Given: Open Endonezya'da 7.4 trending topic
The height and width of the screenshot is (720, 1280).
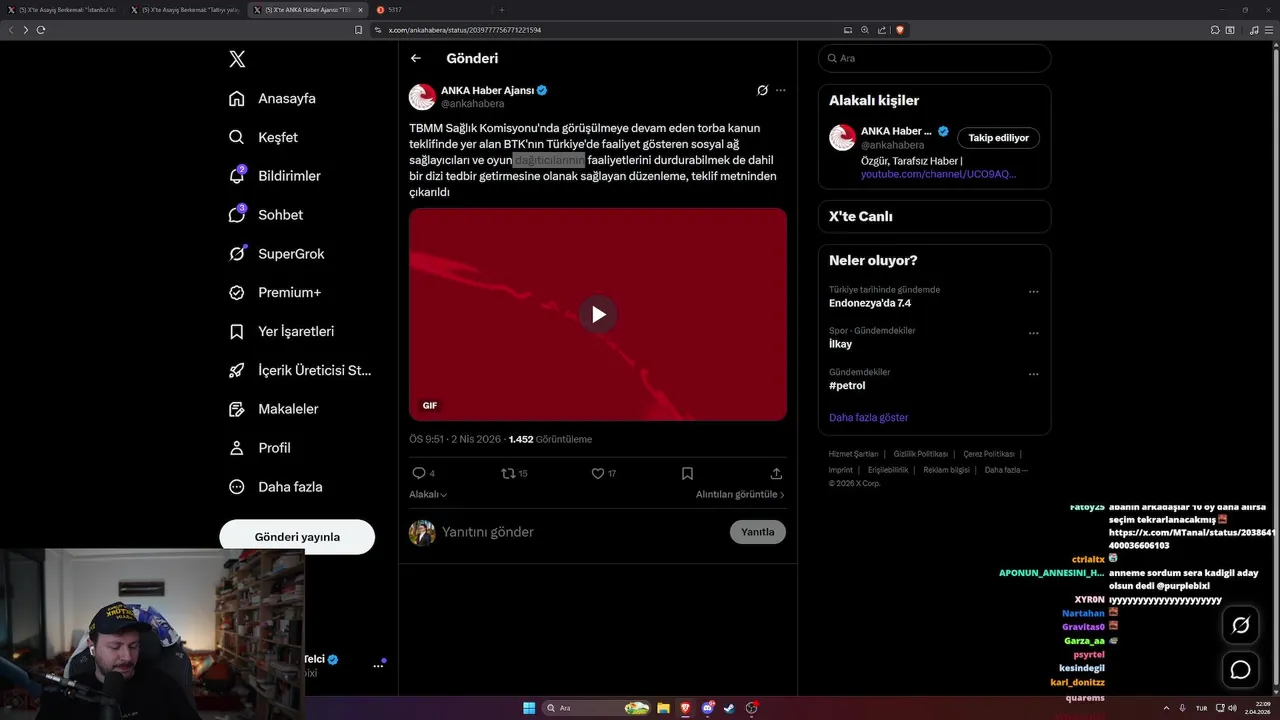Looking at the screenshot, I should click(x=870, y=303).
